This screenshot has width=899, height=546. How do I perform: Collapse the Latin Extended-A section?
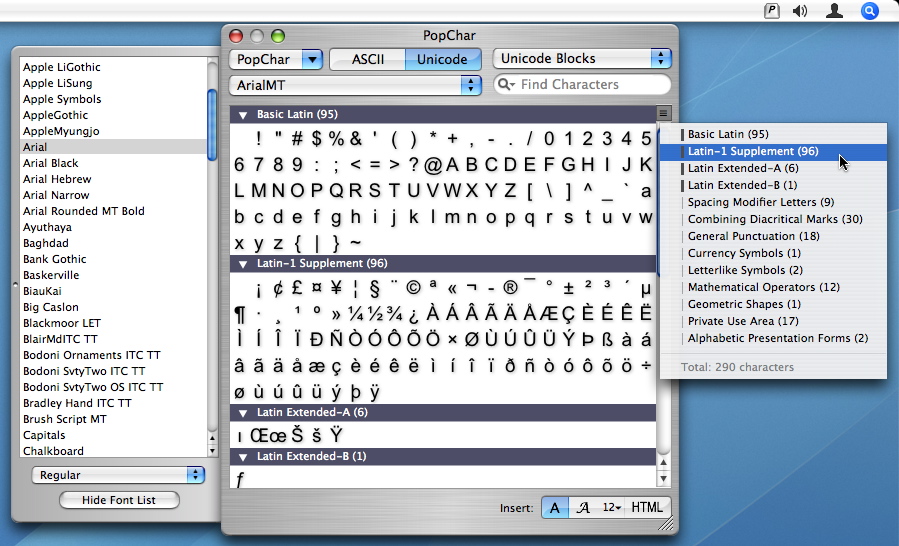tap(243, 412)
